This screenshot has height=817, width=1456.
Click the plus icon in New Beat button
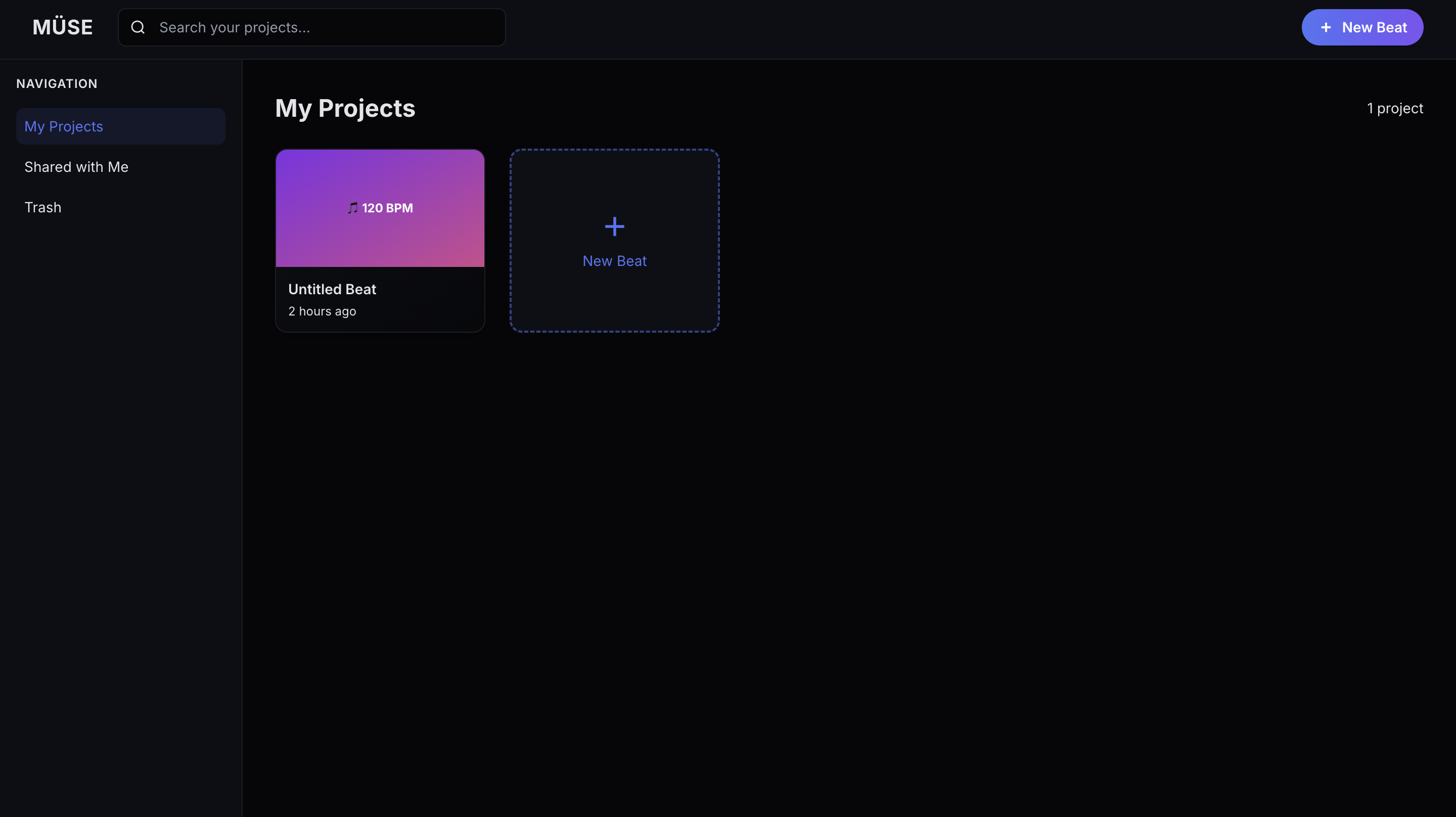point(1326,27)
